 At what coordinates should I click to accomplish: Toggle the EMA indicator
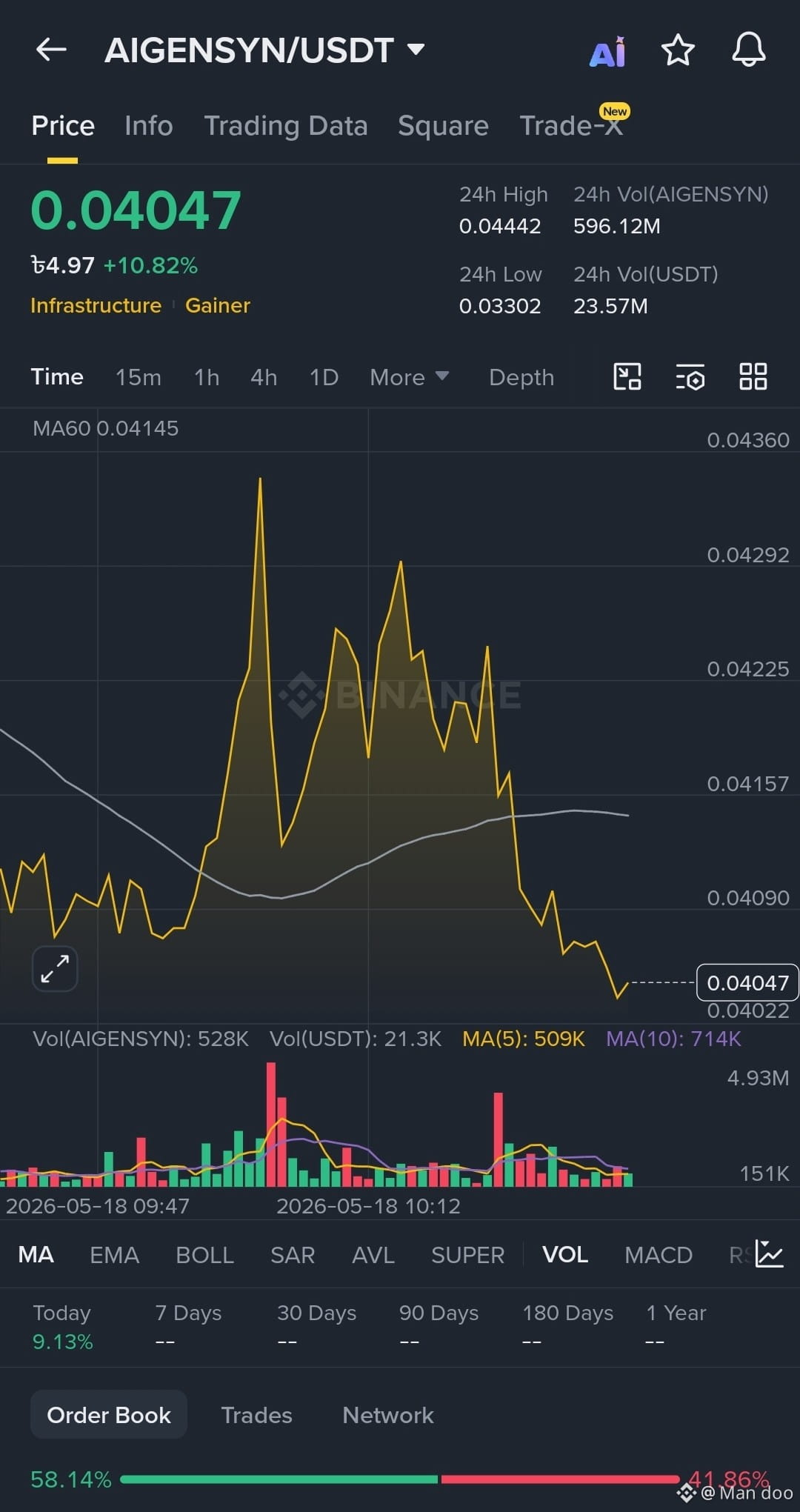[114, 1254]
